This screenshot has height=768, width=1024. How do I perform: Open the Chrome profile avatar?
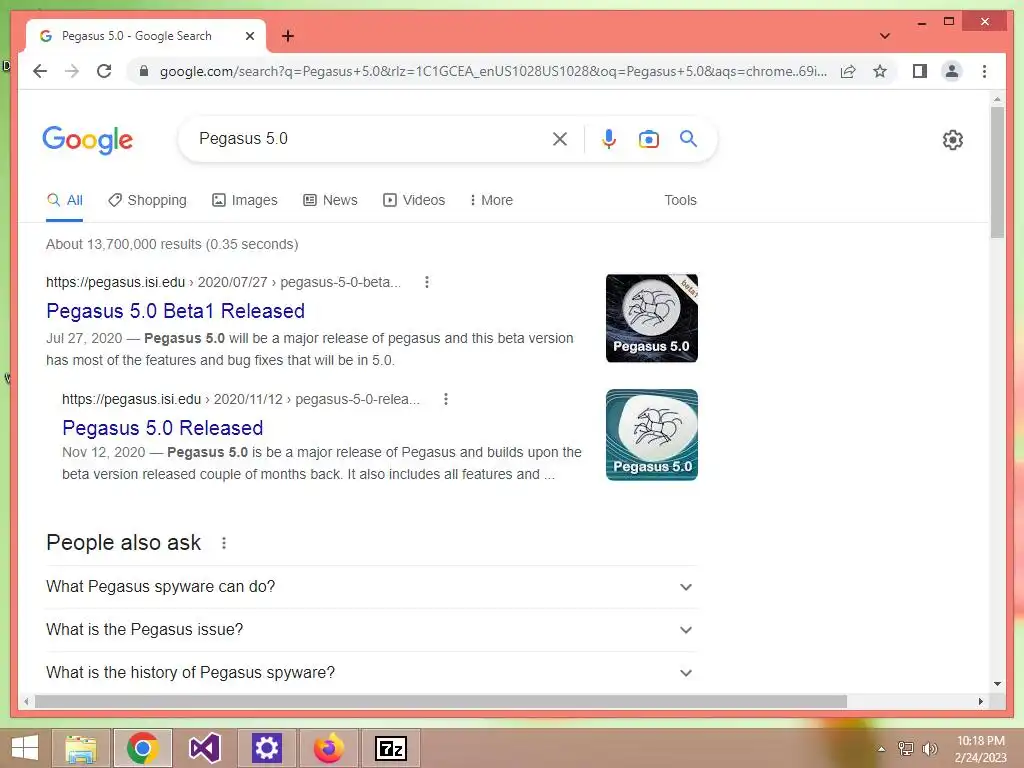click(952, 71)
